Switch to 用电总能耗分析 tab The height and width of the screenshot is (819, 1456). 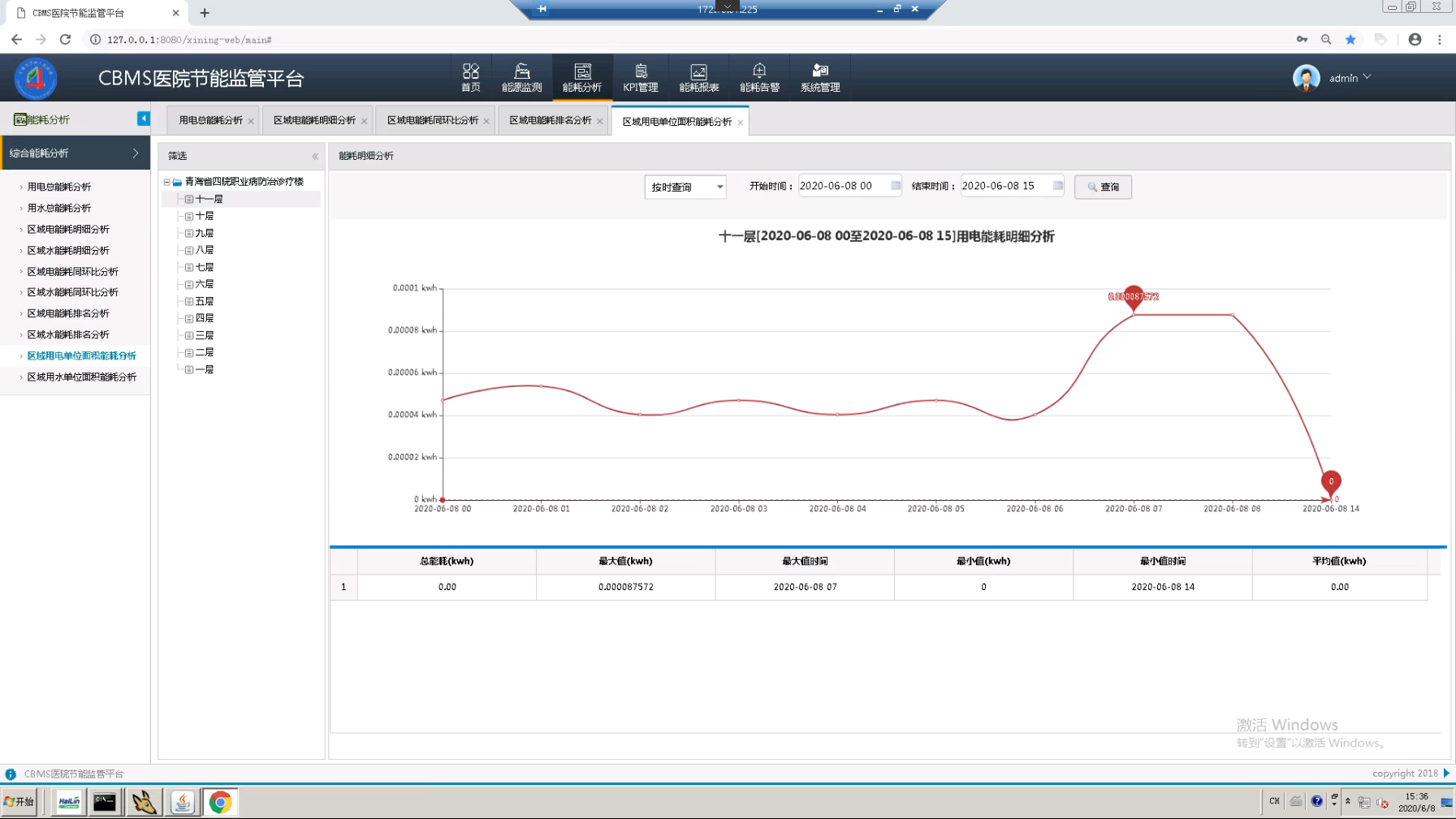210,120
